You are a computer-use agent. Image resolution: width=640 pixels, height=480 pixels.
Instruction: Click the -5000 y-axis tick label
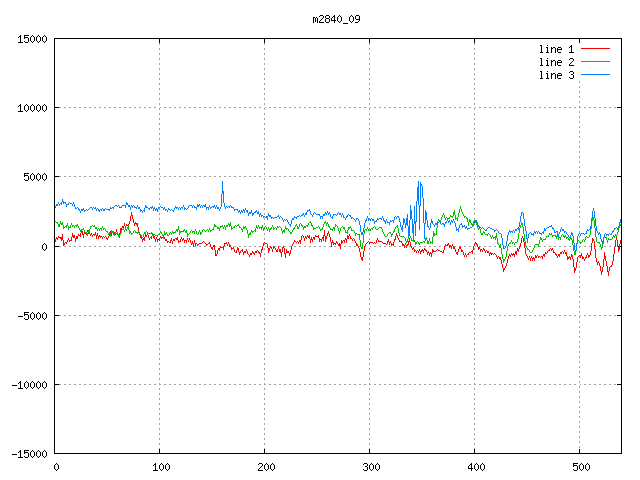point(31,315)
